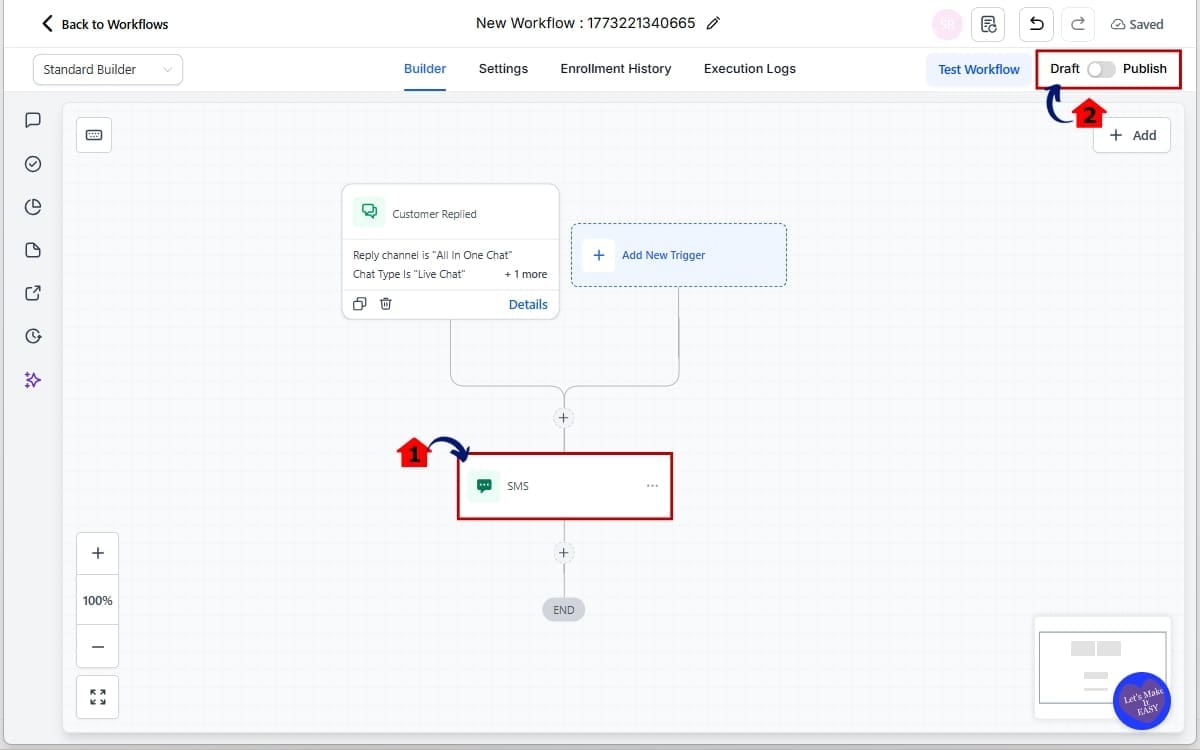This screenshot has width=1200, height=750.
Task: Click the fit-to-screen icon
Action: (x=98, y=697)
